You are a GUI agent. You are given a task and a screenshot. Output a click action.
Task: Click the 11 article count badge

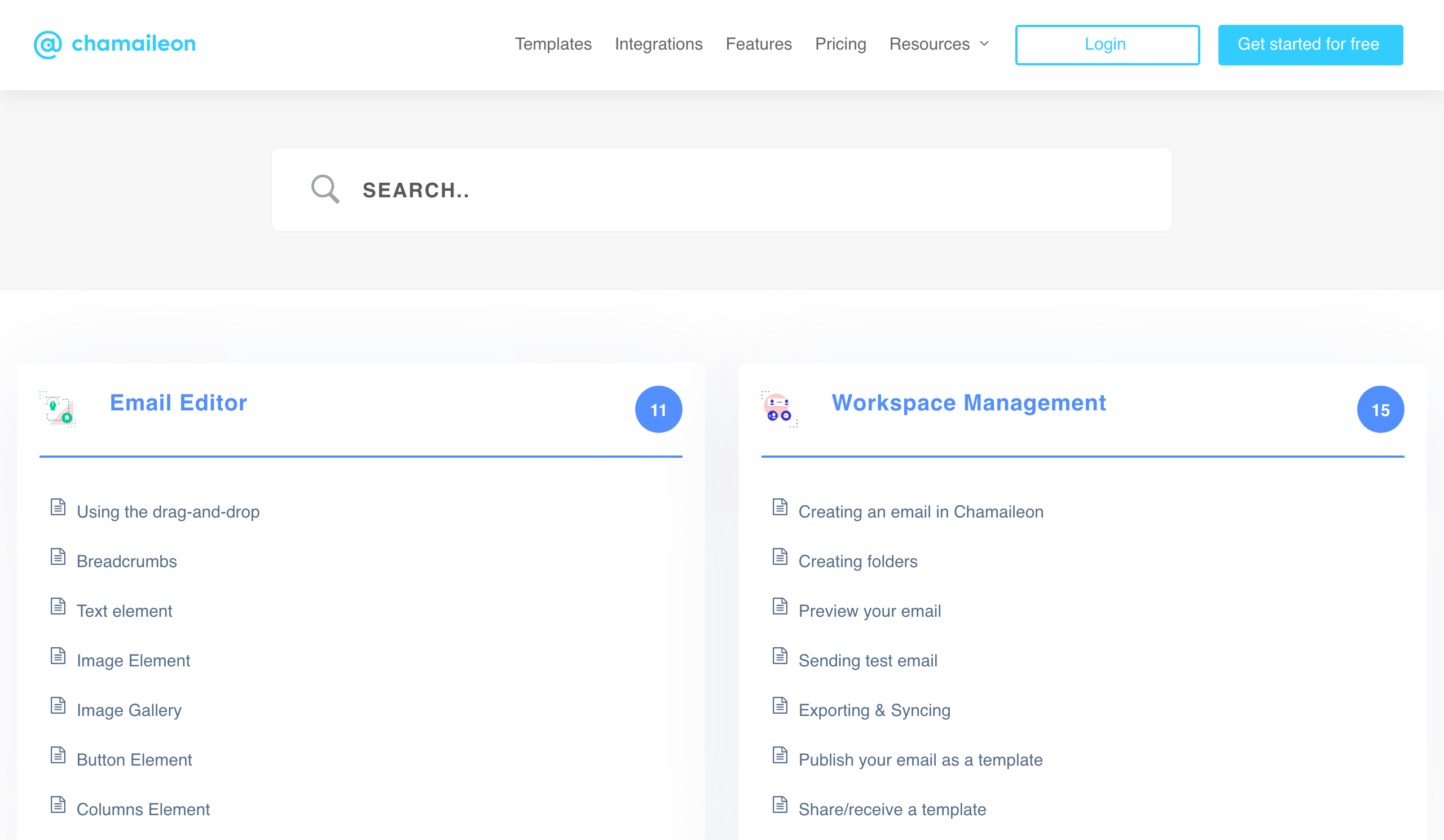pyautogui.click(x=658, y=409)
